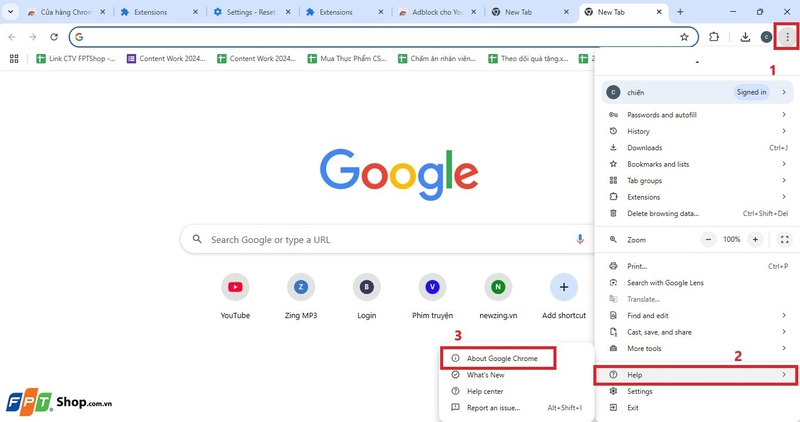This screenshot has height=422, width=800.
Task: Click the 100% zoom level value
Action: (732, 239)
